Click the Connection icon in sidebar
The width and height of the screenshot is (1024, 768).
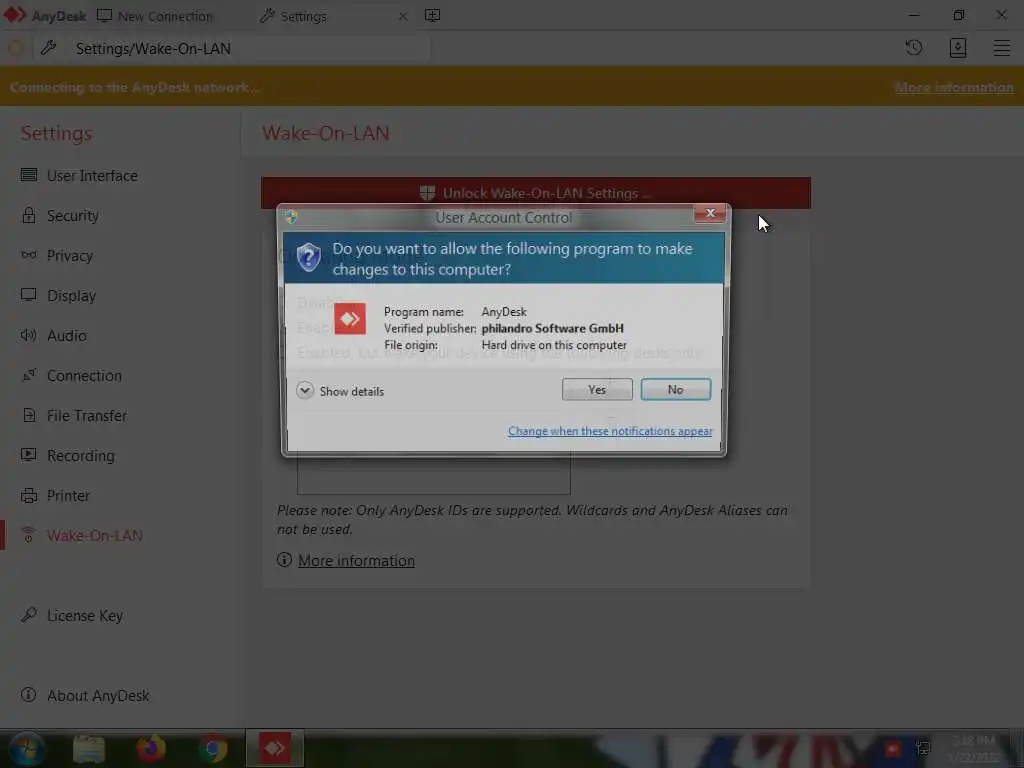29,375
